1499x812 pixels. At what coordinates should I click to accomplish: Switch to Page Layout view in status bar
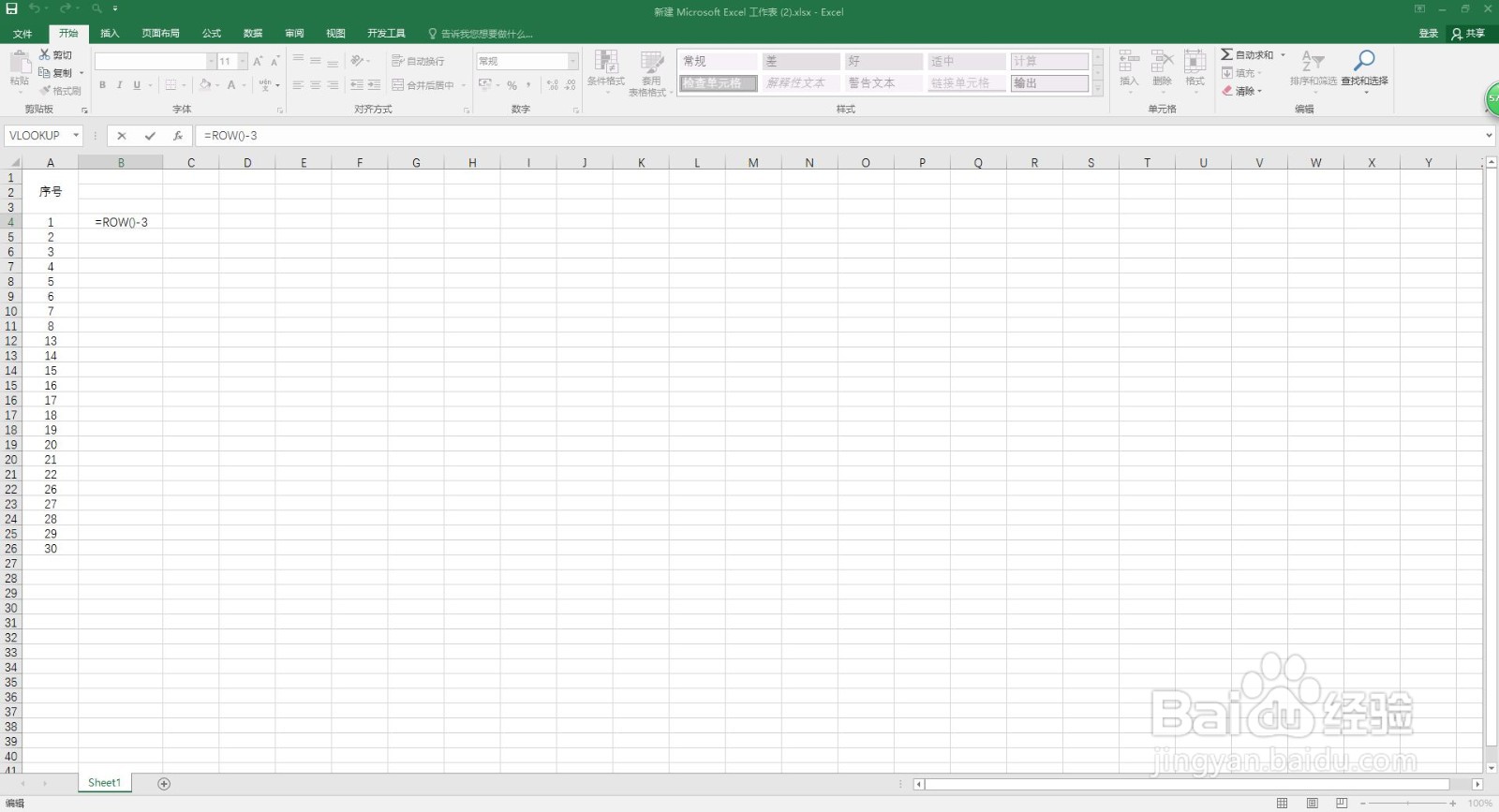1313,804
